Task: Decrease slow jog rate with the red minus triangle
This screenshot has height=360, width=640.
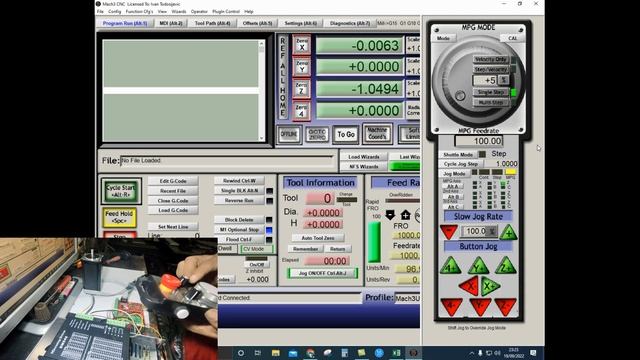Action: (449, 231)
